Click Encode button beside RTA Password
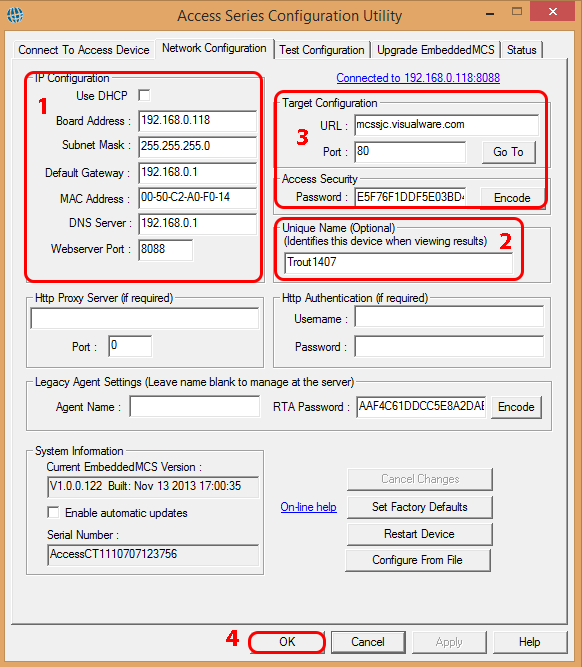Image resolution: width=582 pixels, height=667 pixels. [x=516, y=407]
